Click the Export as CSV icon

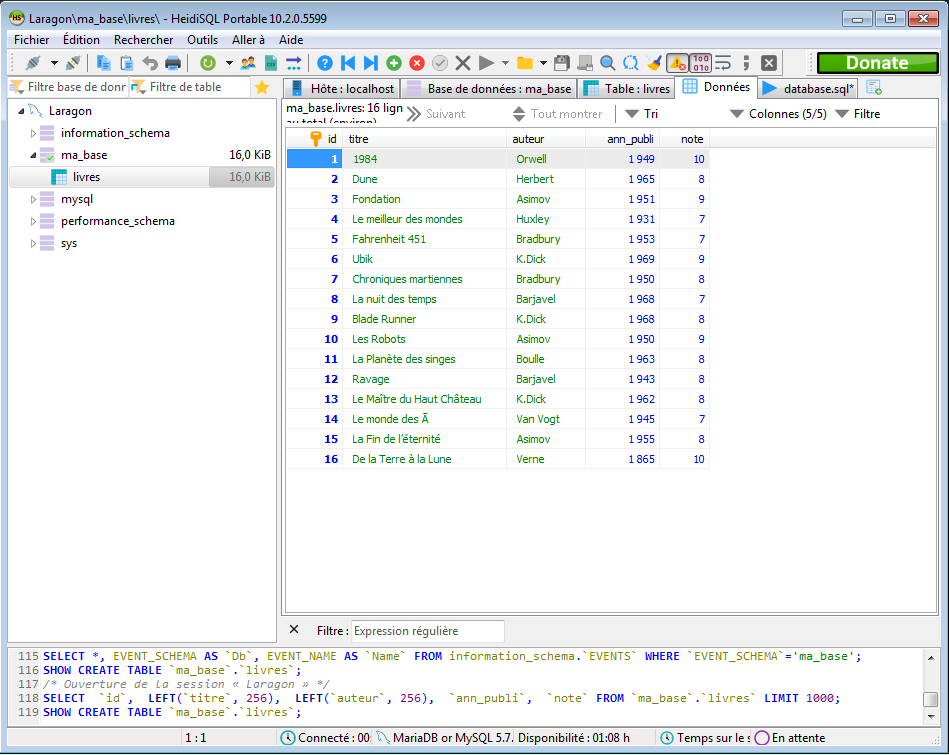pos(271,63)
